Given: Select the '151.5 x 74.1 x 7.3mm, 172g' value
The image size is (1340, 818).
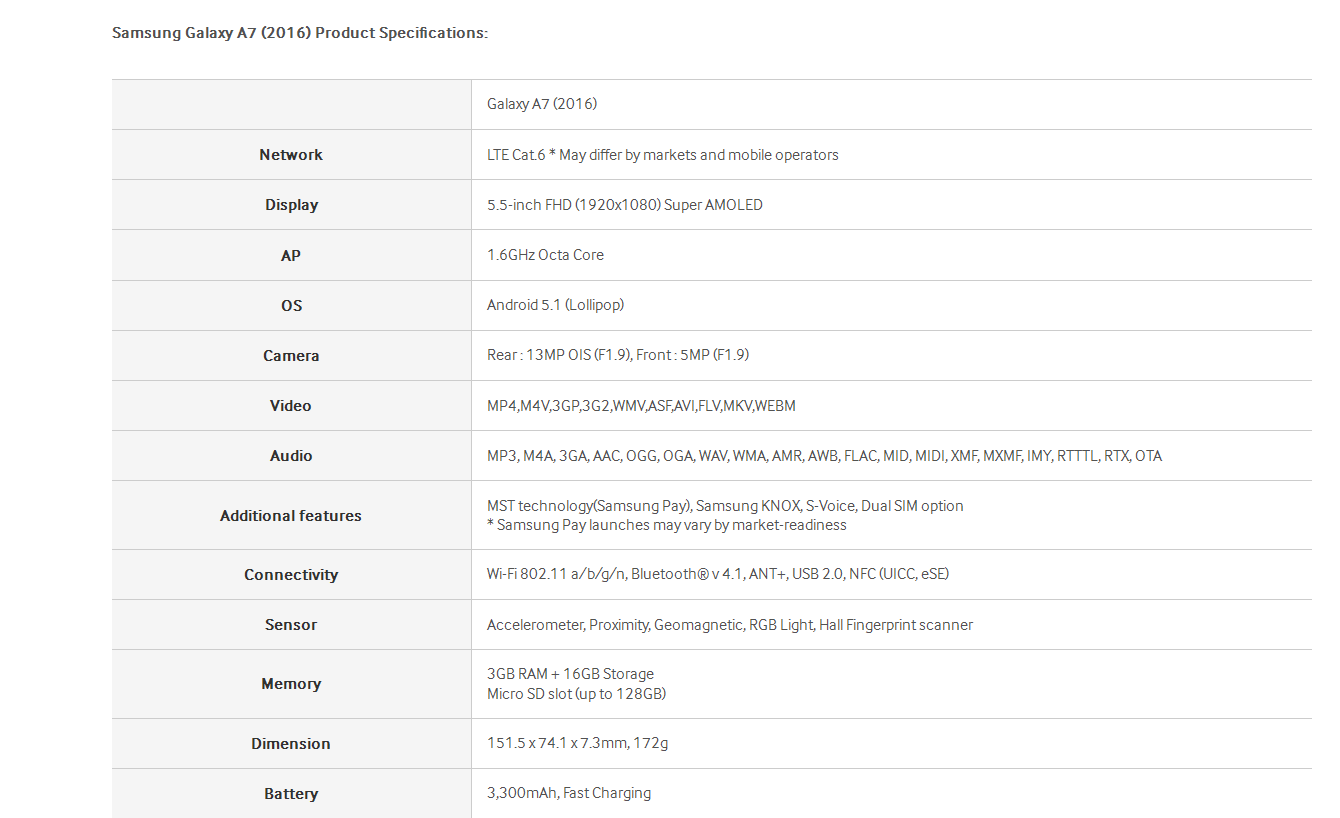Looking at the screenshot, I should tap(577, 744).
